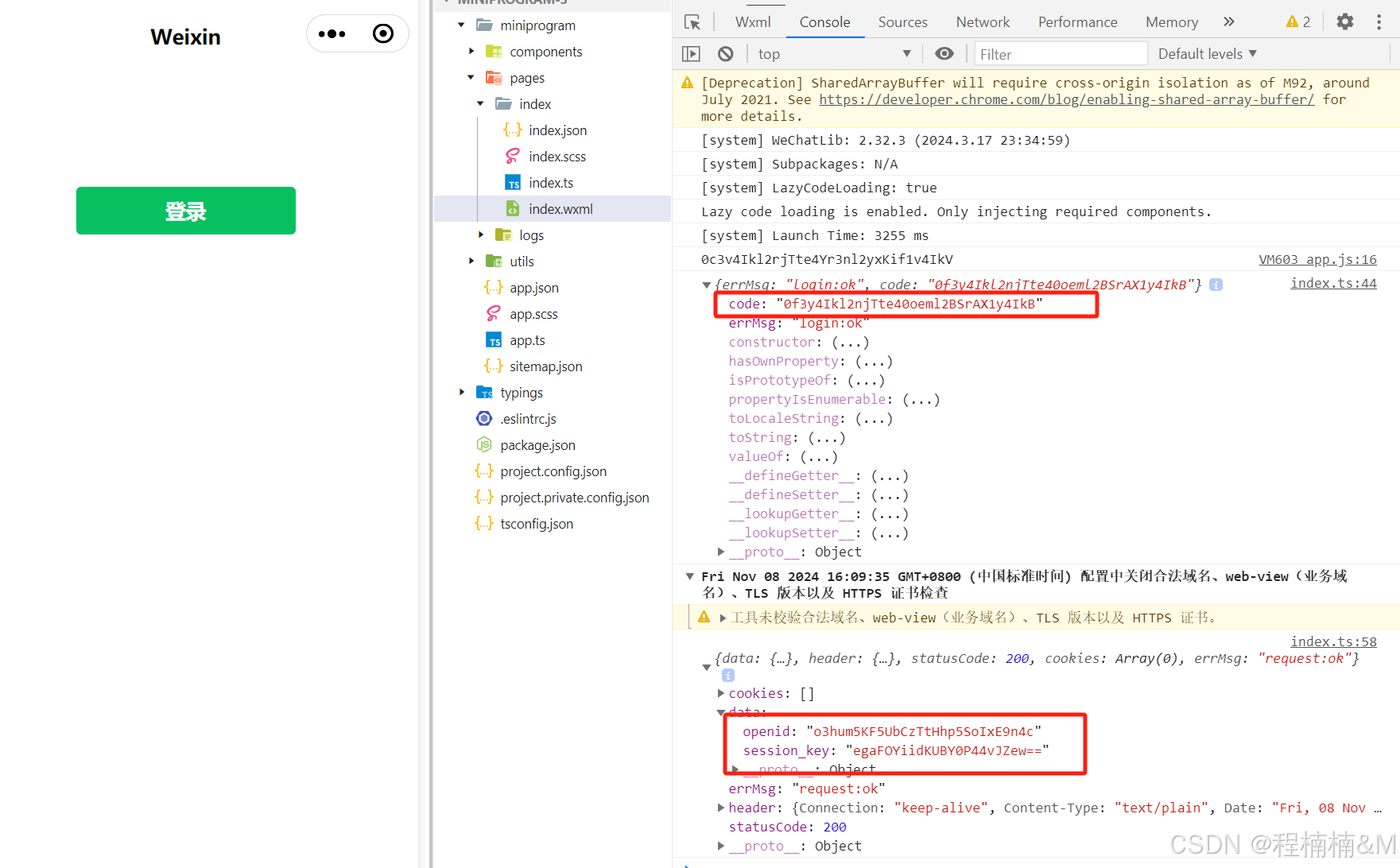The image size is (1400, 868).
Task: Open the 'top' JavaScript context dropdown
Action: tap(834, 53)
